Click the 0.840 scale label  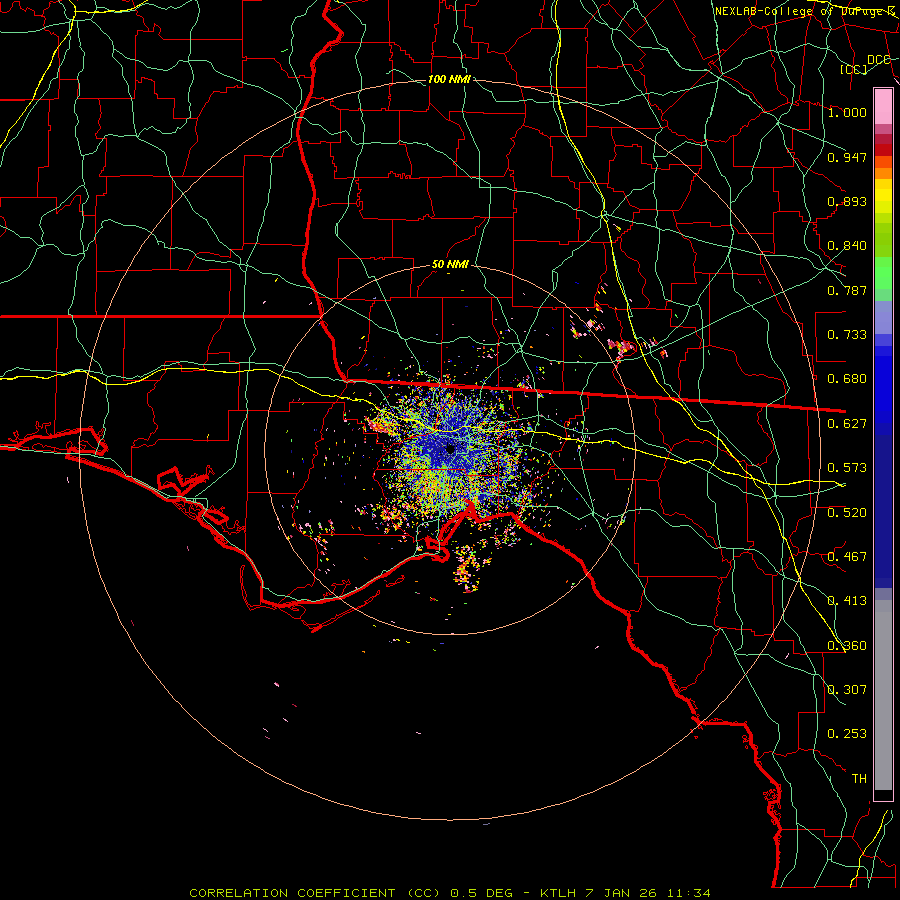click(847, 246)
